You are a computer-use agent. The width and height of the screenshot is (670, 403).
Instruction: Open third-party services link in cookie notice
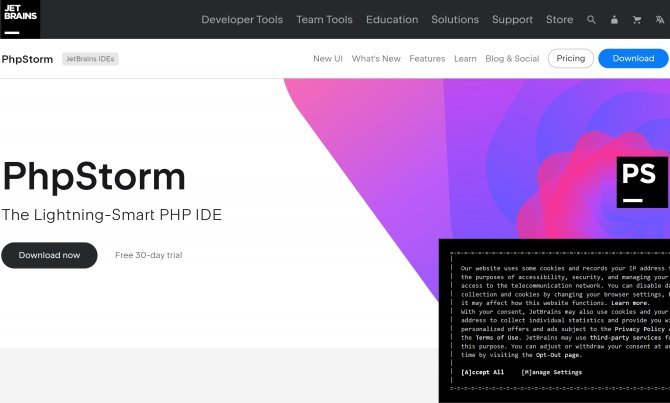point(626,338)
